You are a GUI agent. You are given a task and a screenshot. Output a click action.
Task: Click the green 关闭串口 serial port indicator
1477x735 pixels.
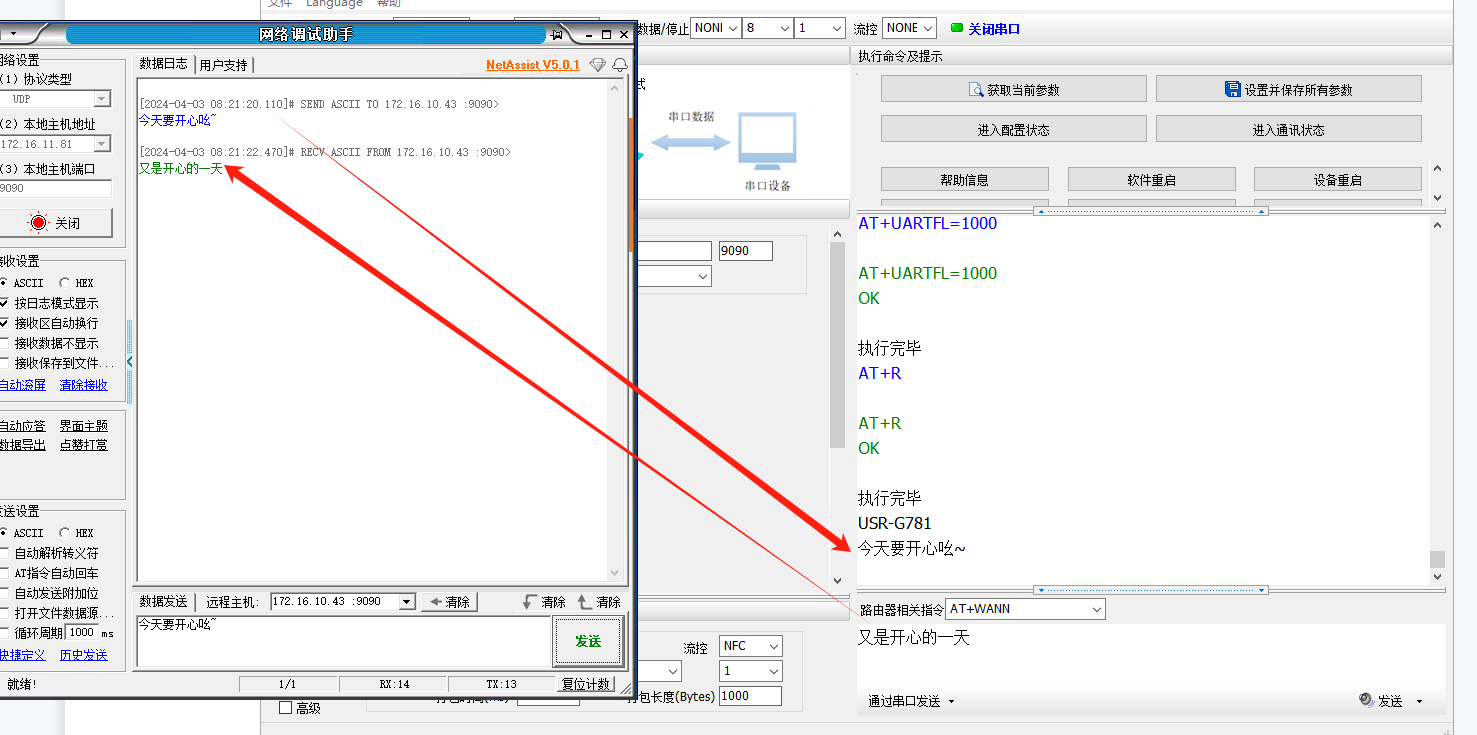(985, 29)
